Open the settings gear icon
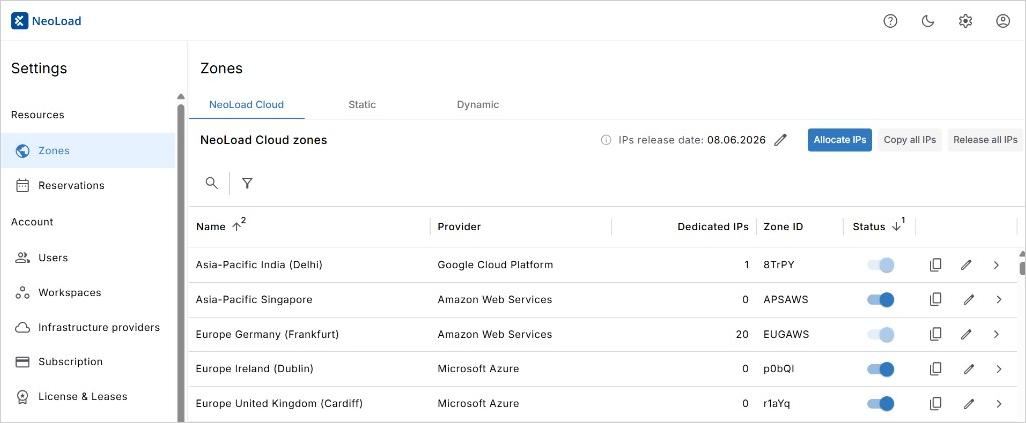Image resolution: width=1026 pixels, height=423 pixels. [965, 21]
